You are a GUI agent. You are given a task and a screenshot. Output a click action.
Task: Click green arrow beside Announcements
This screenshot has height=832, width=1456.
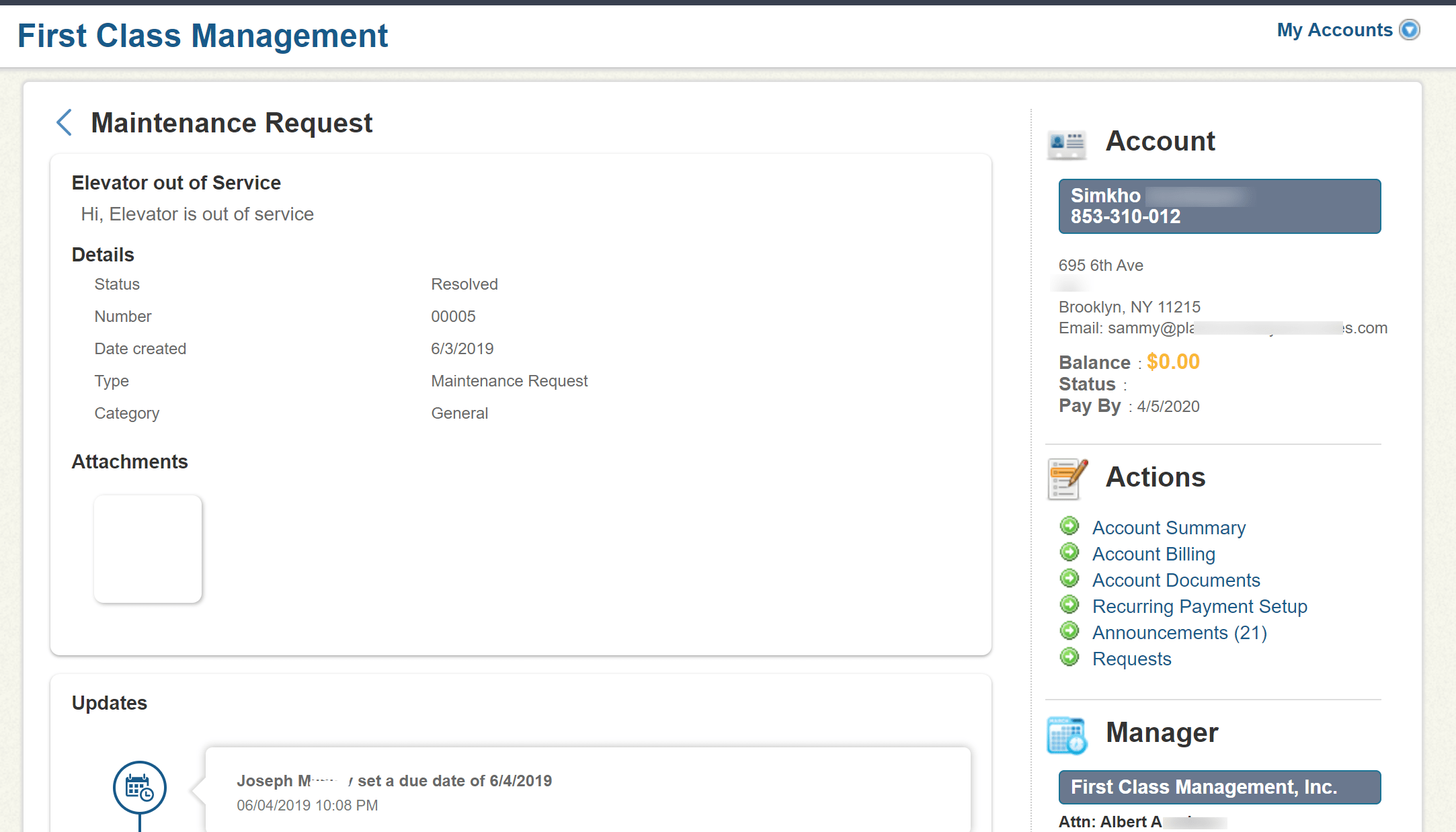(x=1069, y=631)
